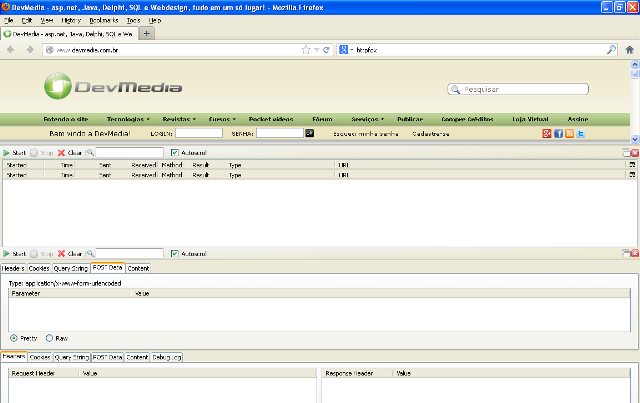Click the magnifier icon in Firefox search box
Screen dimensions: 640x403
[611, 50]
